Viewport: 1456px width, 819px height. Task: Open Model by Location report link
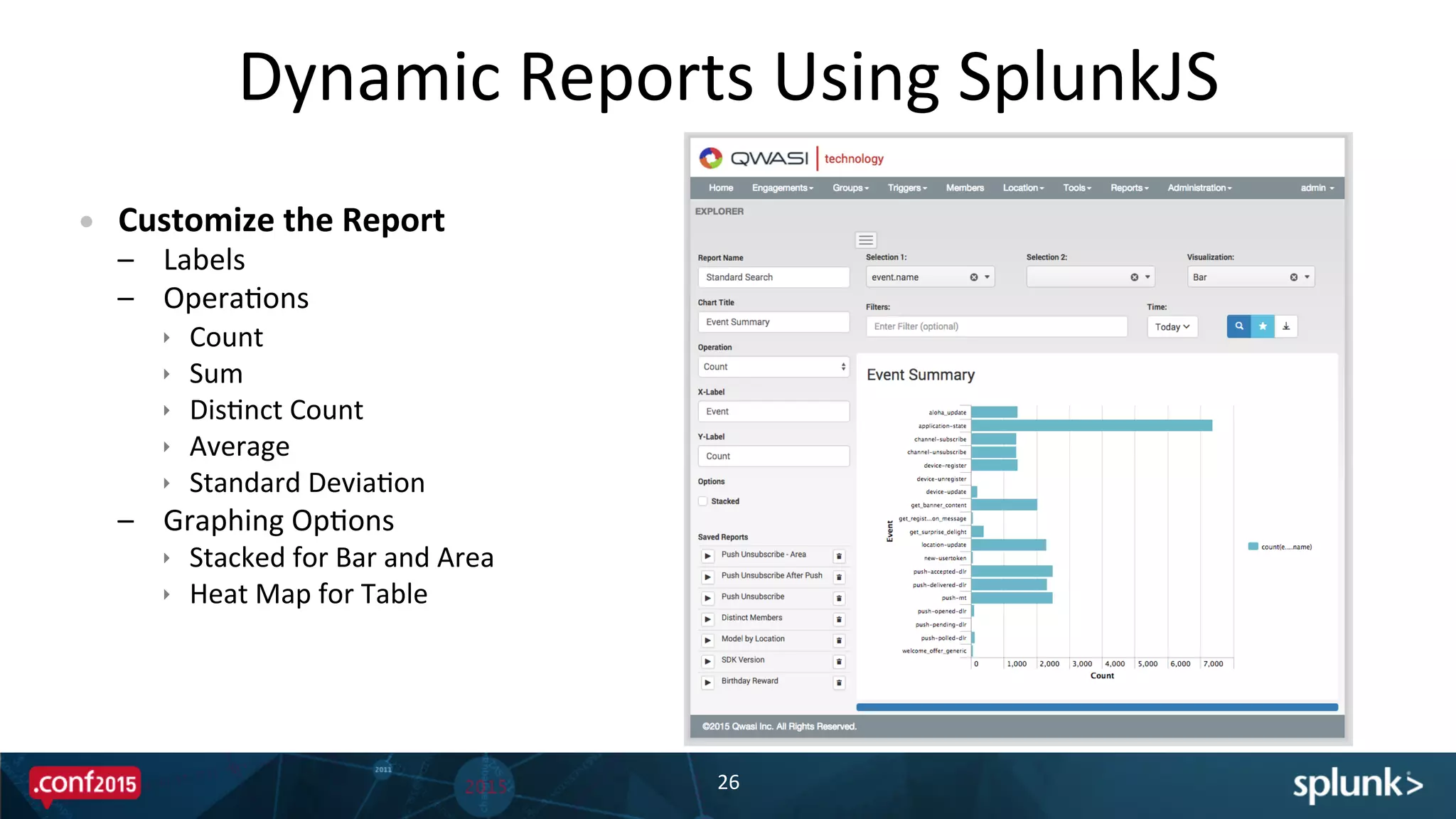click(753, 639)
